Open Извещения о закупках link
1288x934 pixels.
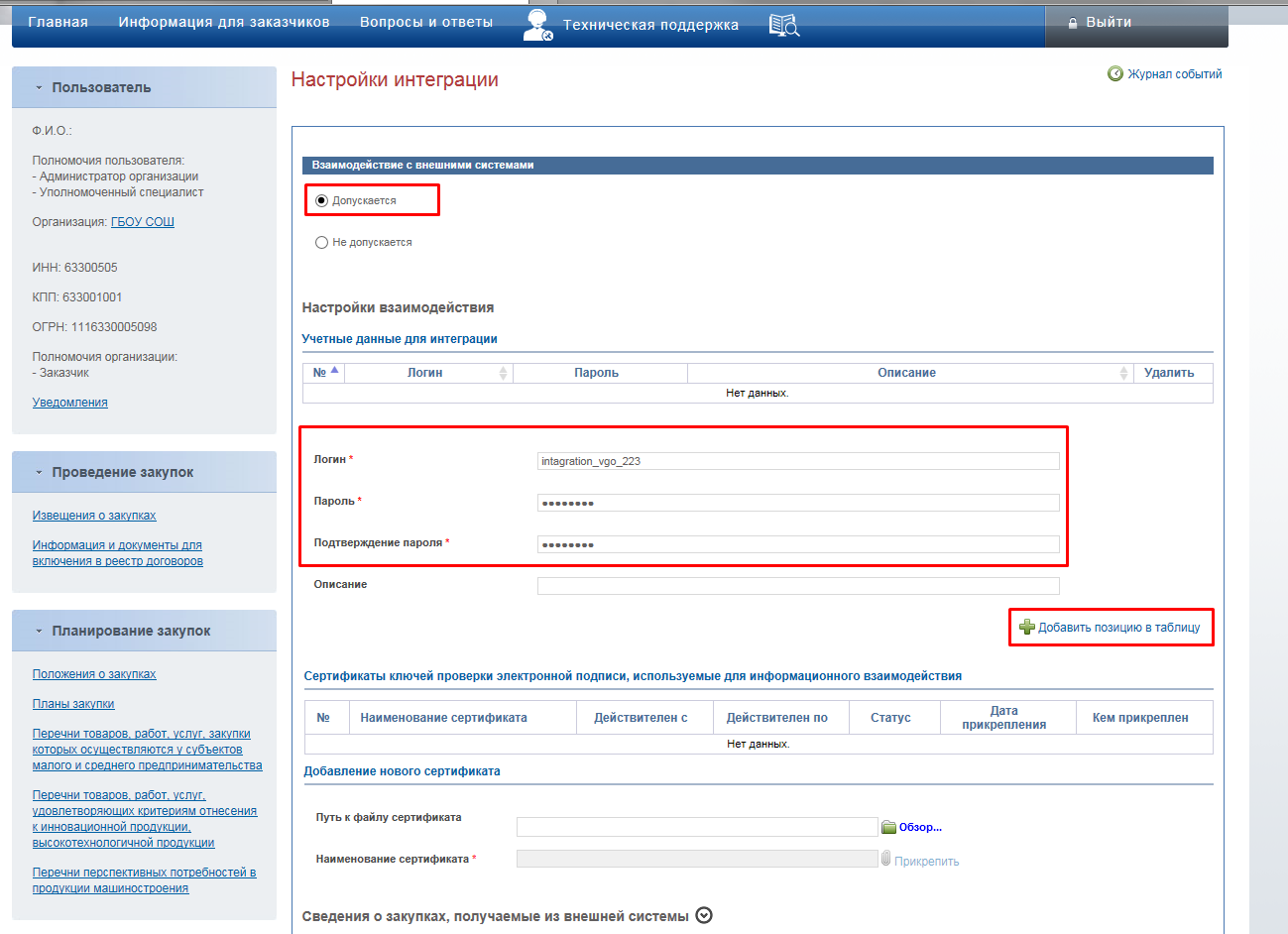click(94, 516)
